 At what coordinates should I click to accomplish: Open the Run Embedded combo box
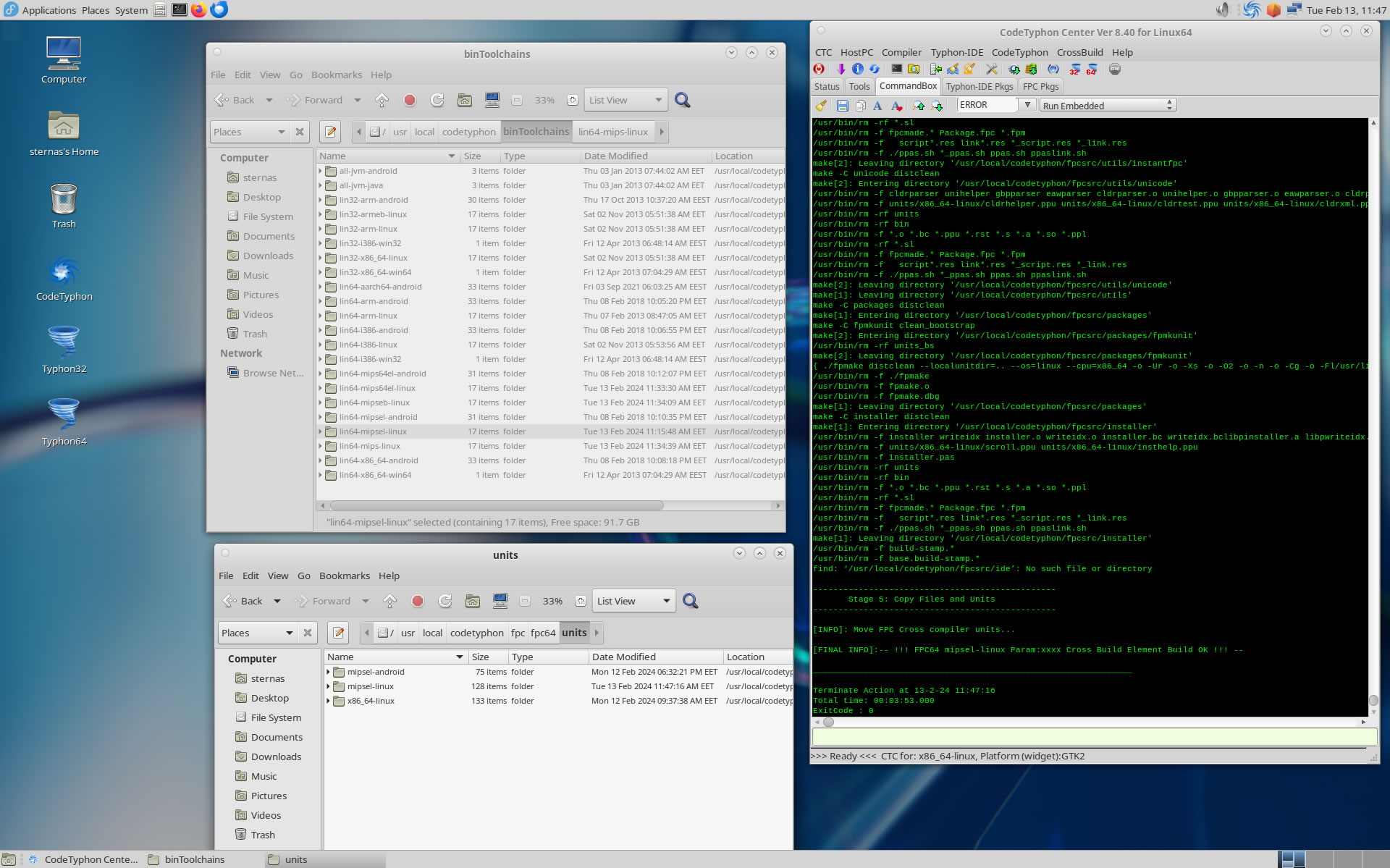coord(1108,106)
